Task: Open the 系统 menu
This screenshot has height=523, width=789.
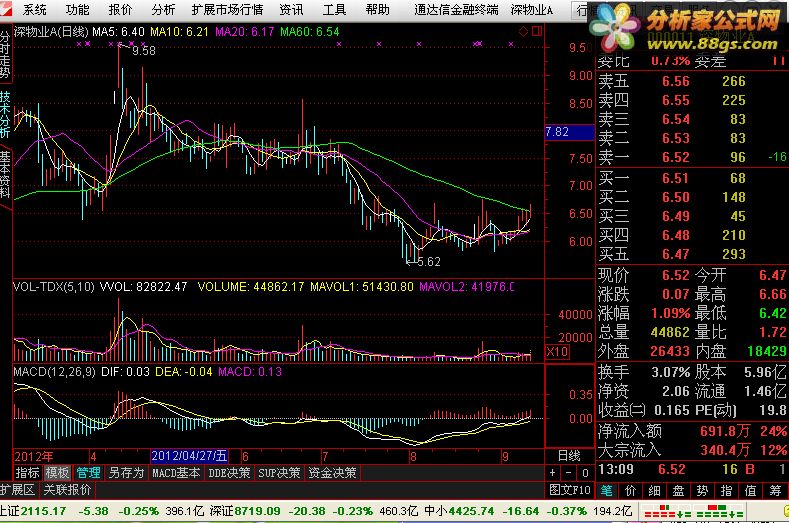Action: pyautogui.click(x=34, y=10)
